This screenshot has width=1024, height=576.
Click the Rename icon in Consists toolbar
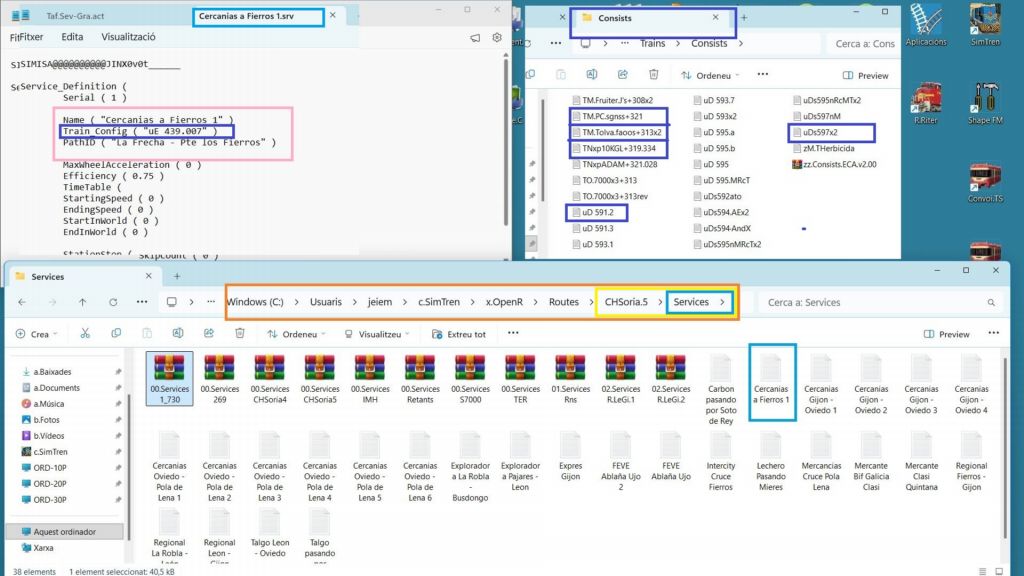[592, 74]
